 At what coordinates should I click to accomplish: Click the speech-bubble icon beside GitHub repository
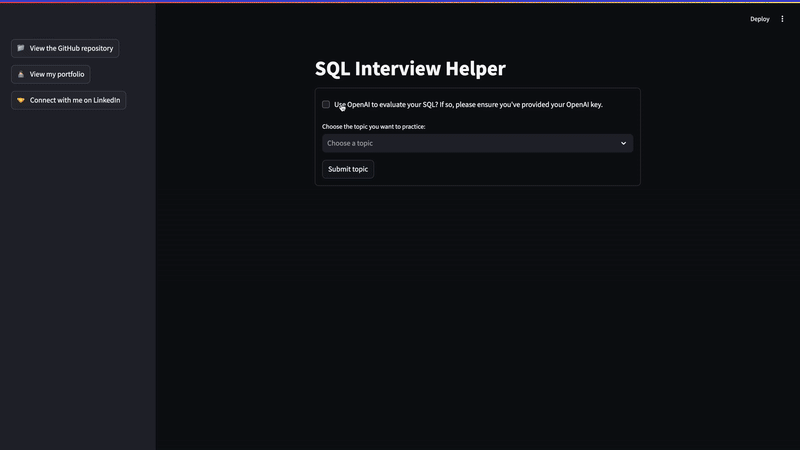pos(21,48)
